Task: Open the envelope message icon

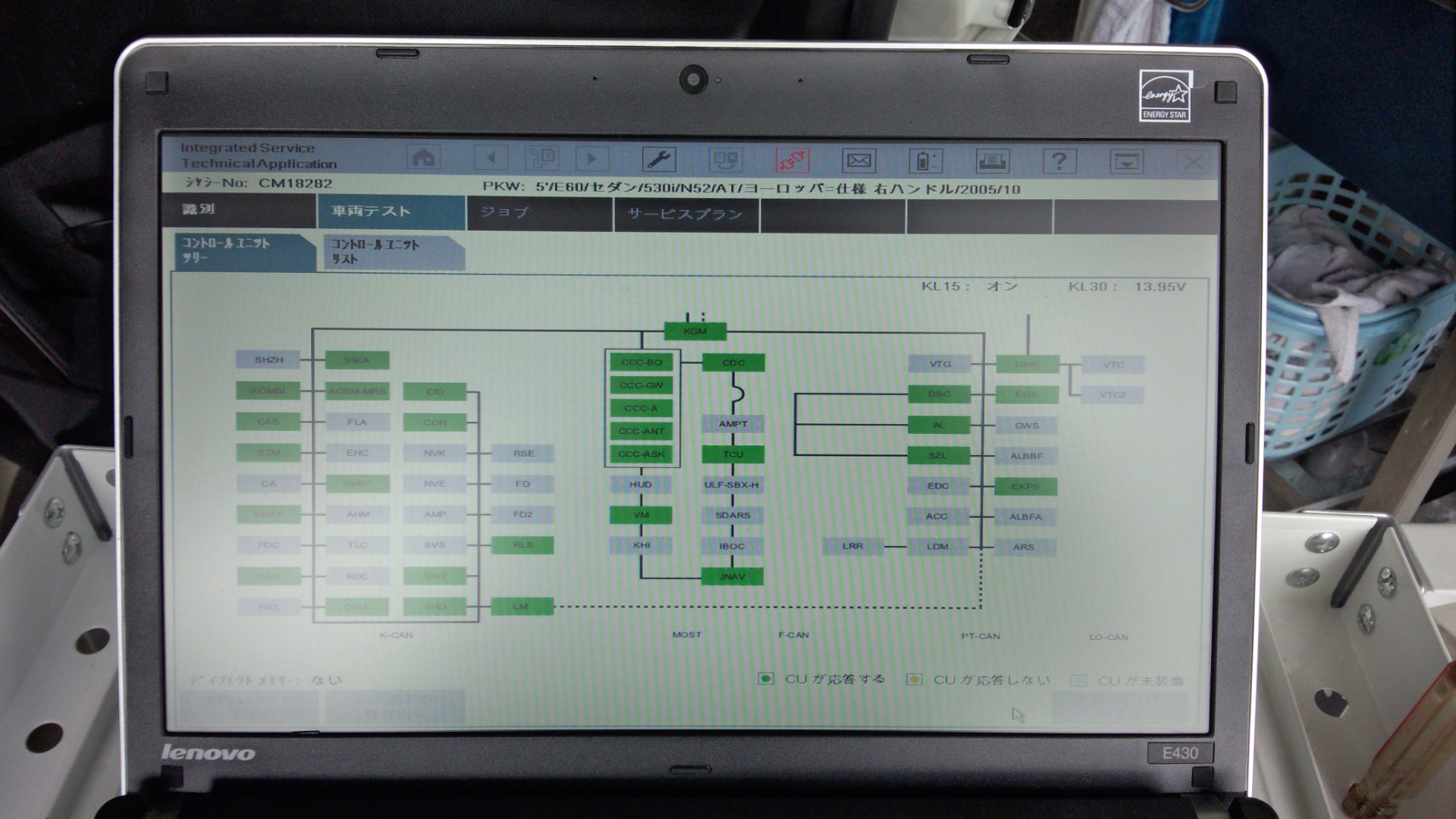Action: 858,161
